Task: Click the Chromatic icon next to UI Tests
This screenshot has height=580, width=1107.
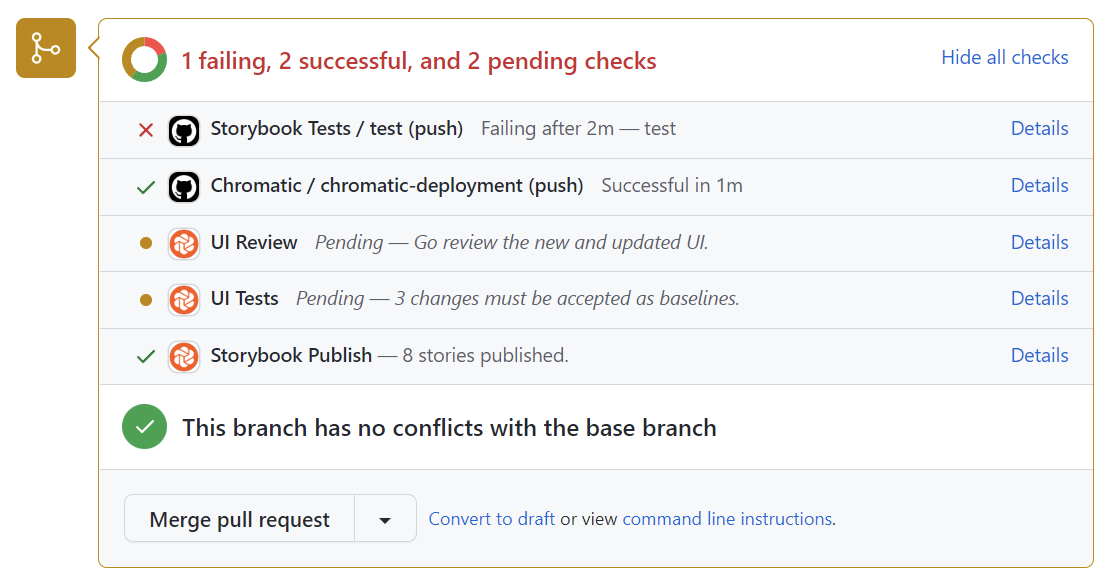Action: coord(184,298)
